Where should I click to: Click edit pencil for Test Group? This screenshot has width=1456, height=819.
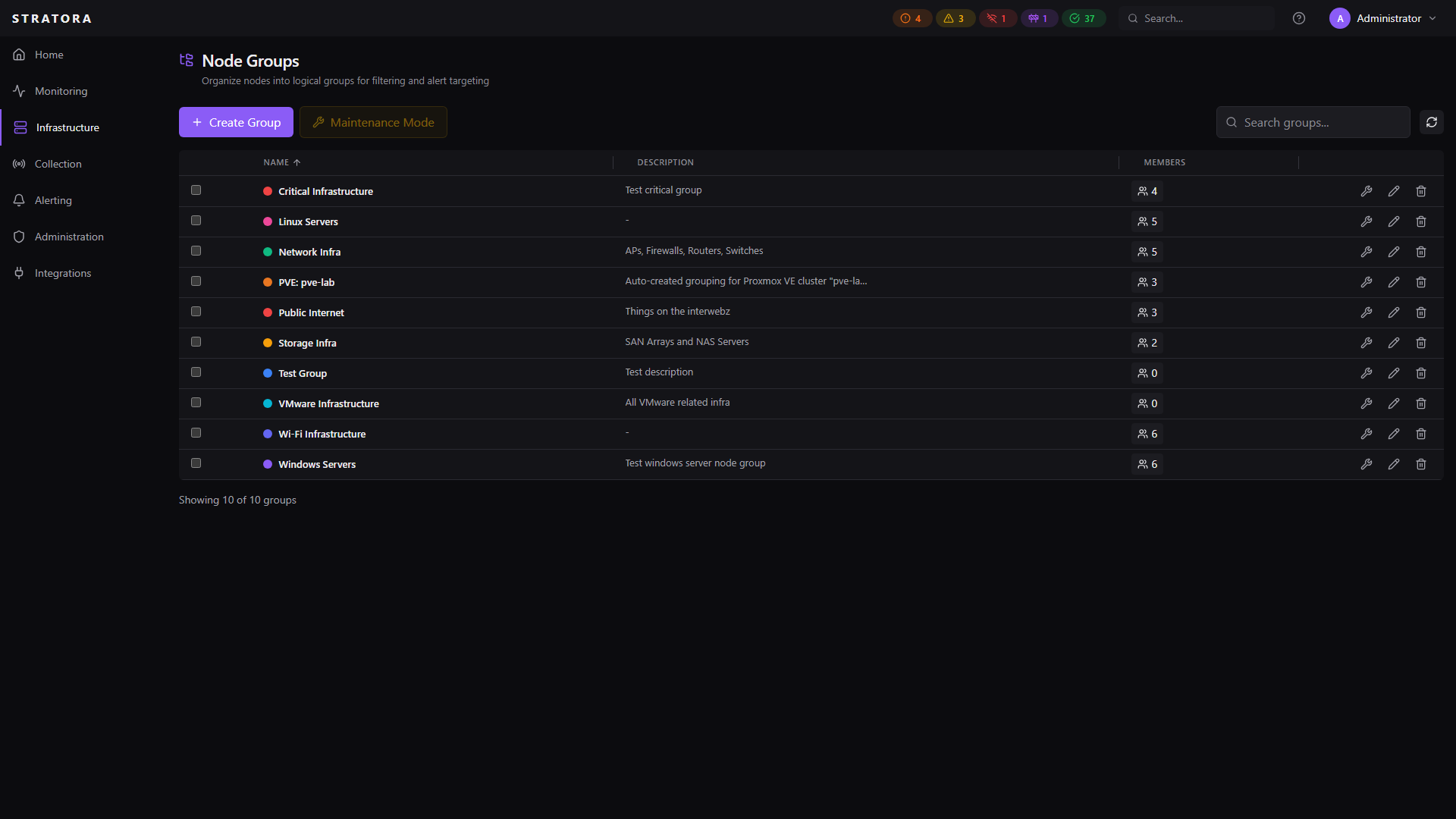click(x=1393, y=373)
